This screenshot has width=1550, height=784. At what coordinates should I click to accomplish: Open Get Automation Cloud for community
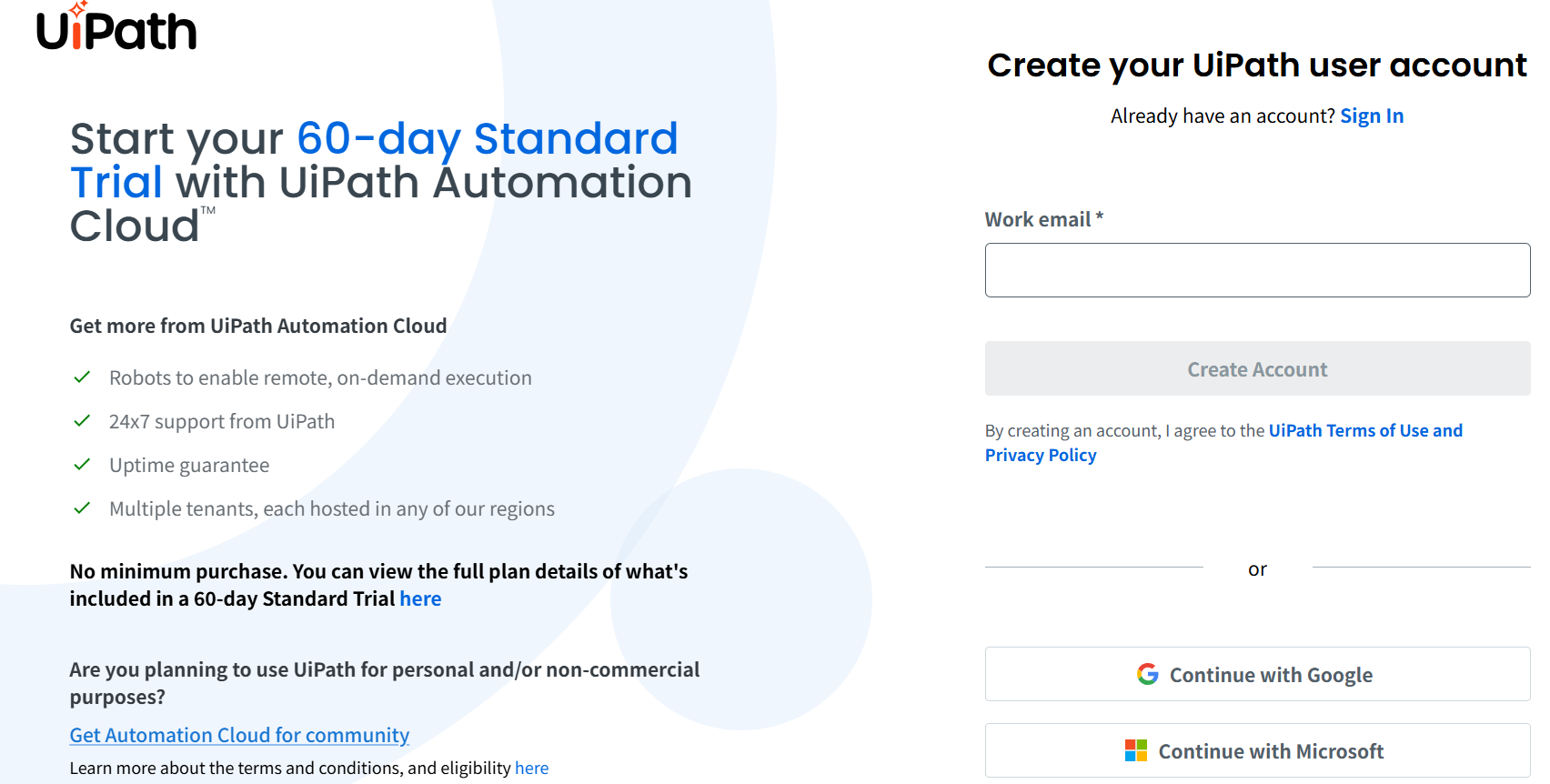(239, 735)
